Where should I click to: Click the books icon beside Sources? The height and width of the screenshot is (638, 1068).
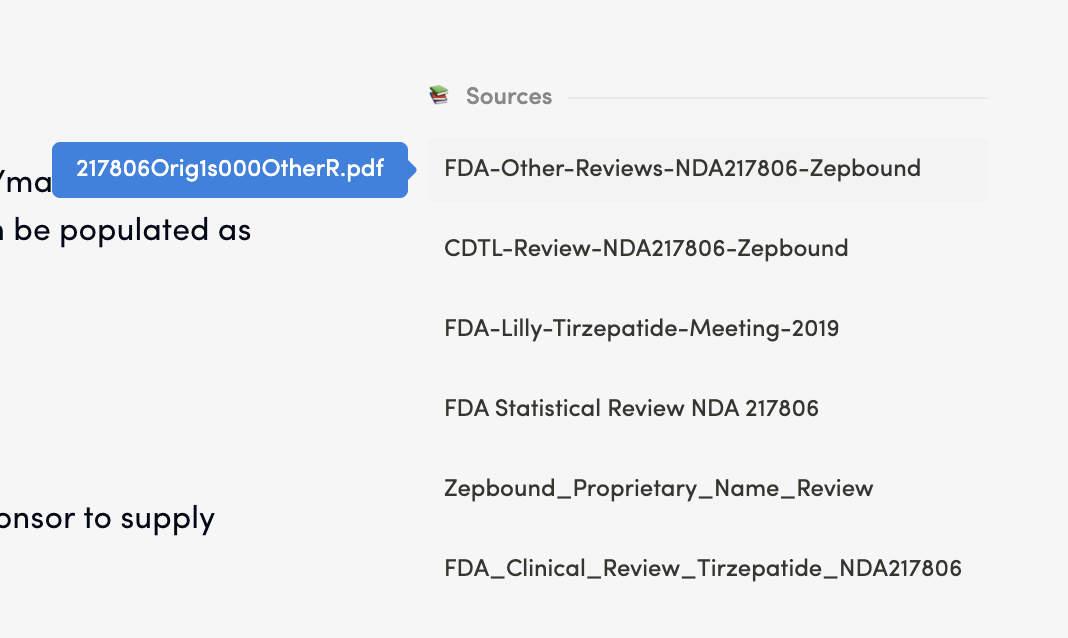[439, 96]
